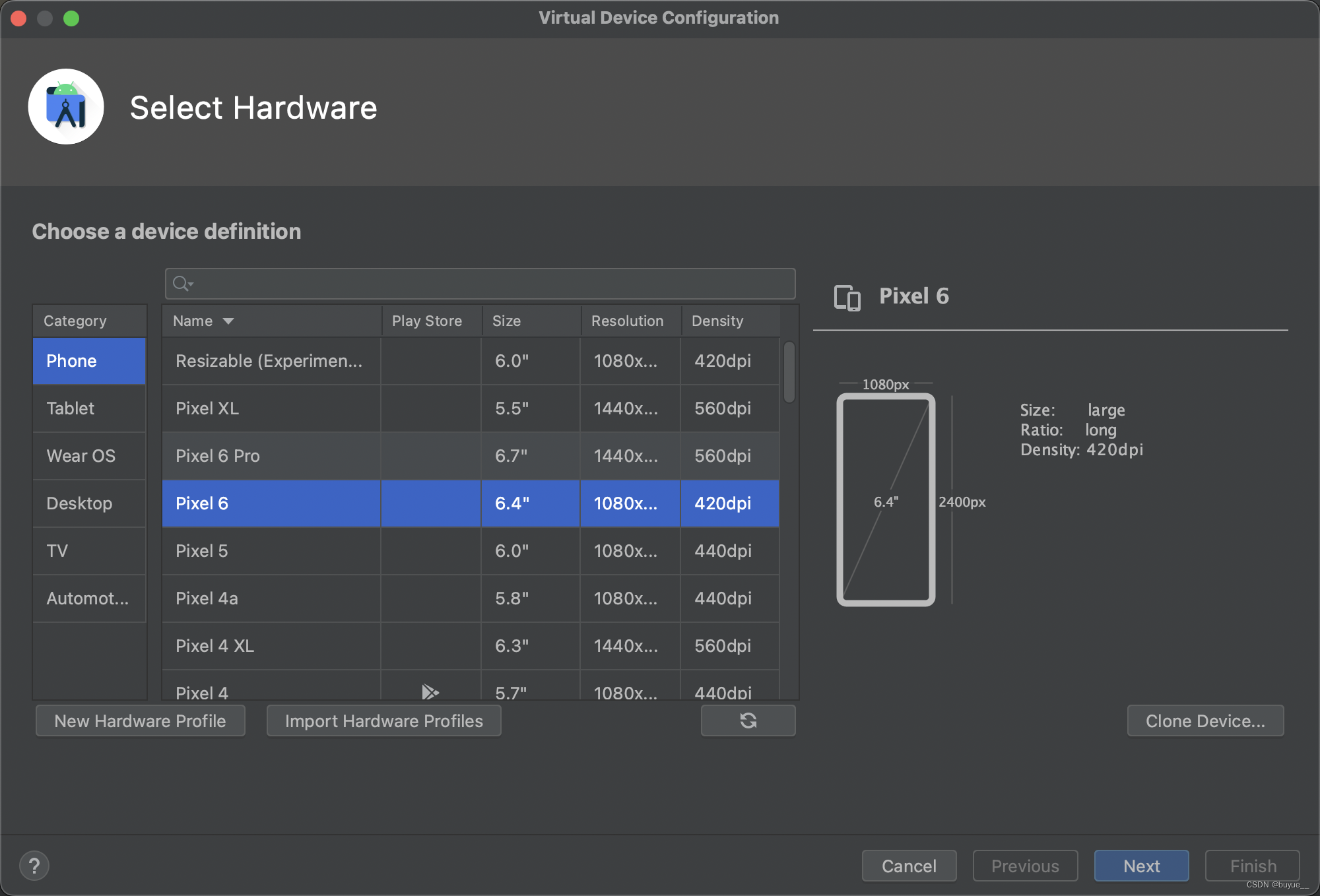Open New Hardware Profile dialog
The width and height of the screenshot is (1320, 896).
pos(141,720)
